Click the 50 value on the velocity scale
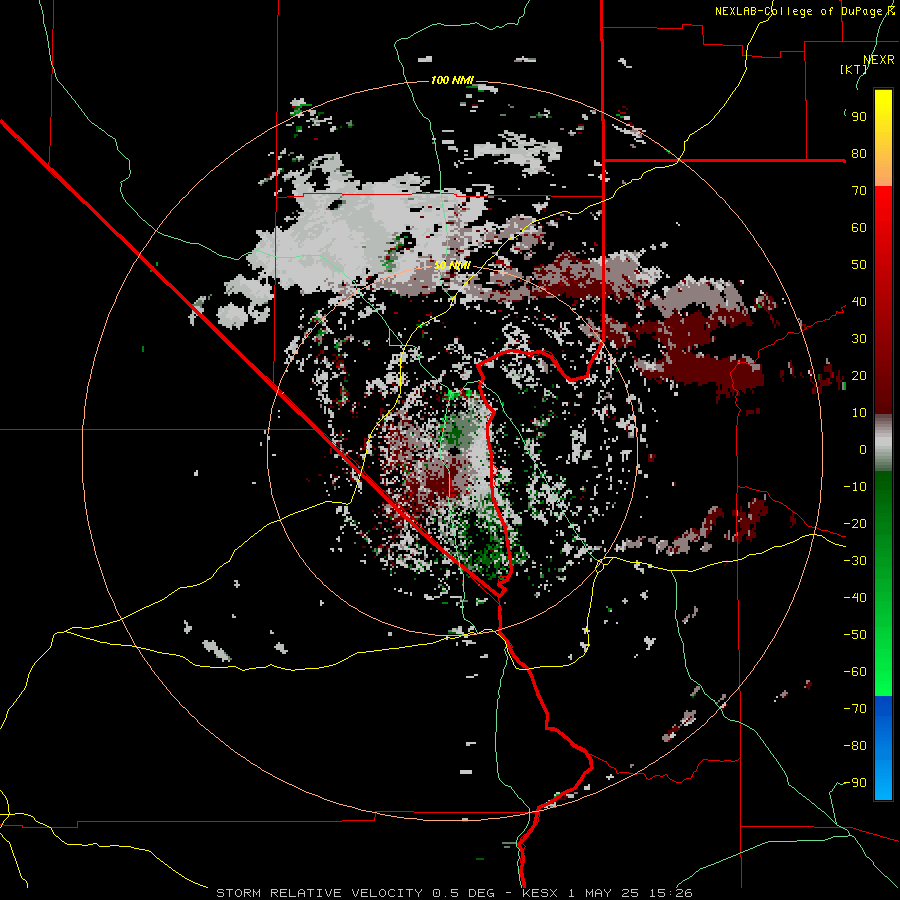The width and height of the screenshot is (900, 900). (x=859, y=265)
